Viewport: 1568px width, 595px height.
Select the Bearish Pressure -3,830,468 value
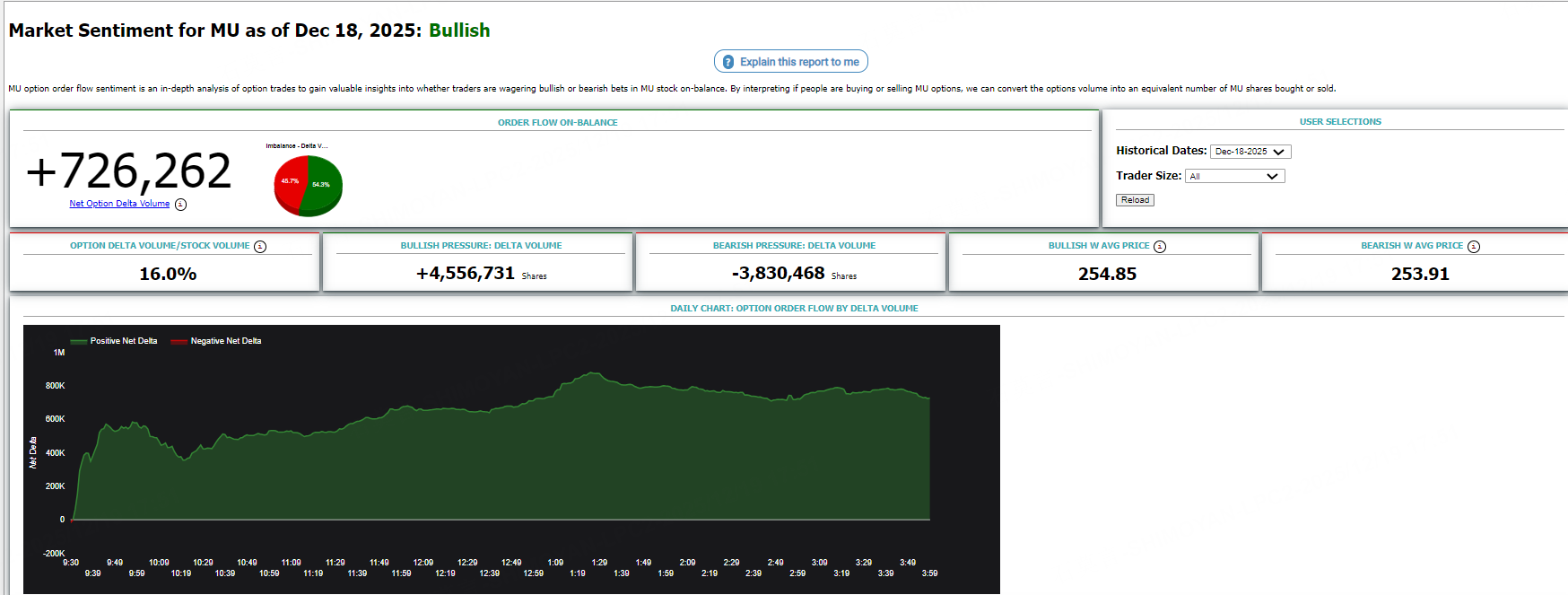pyautogui.click(x=778, y=274)
